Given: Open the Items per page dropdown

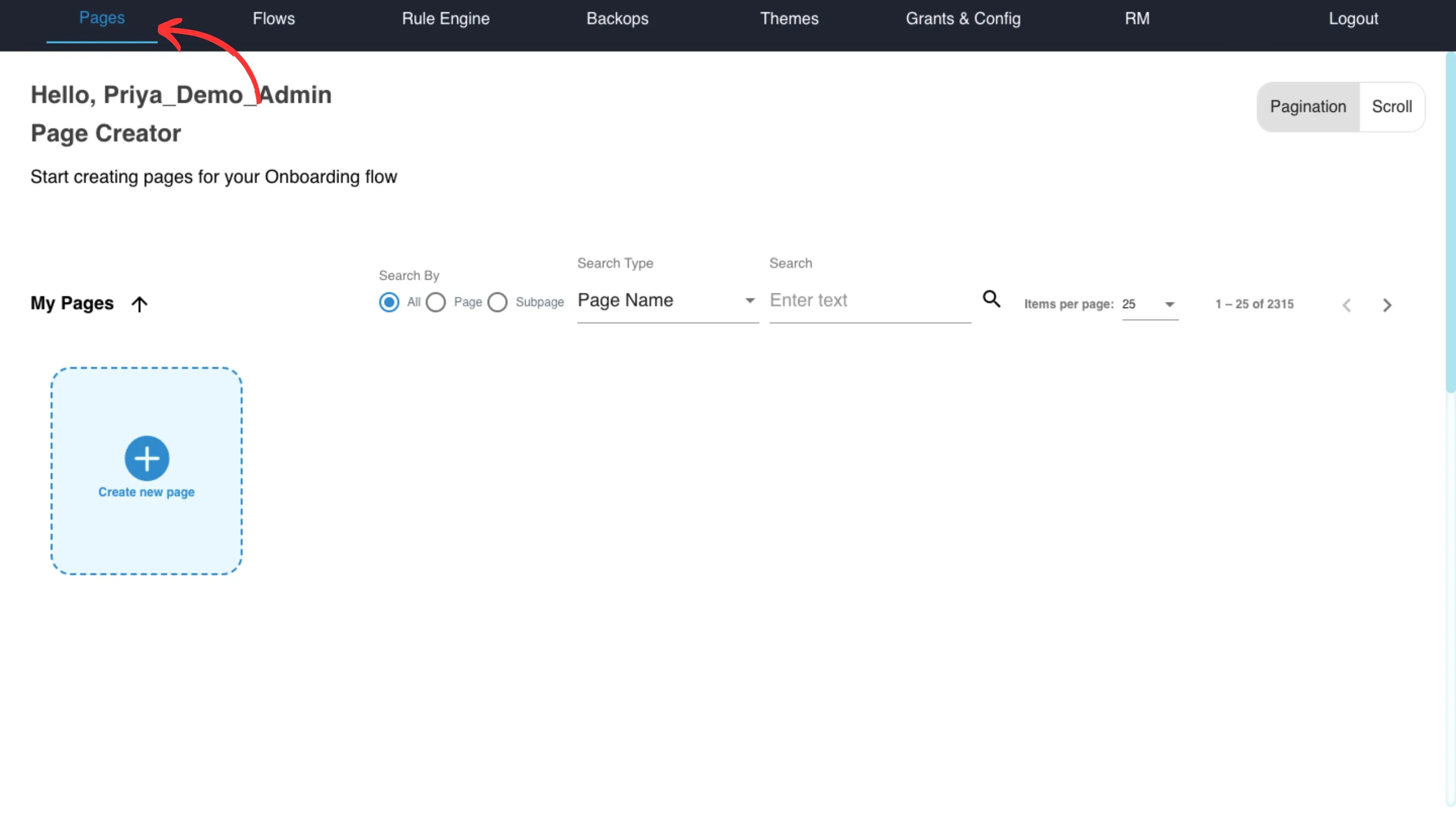Looking at the screenshot, I should click(x=1149, y=305).
